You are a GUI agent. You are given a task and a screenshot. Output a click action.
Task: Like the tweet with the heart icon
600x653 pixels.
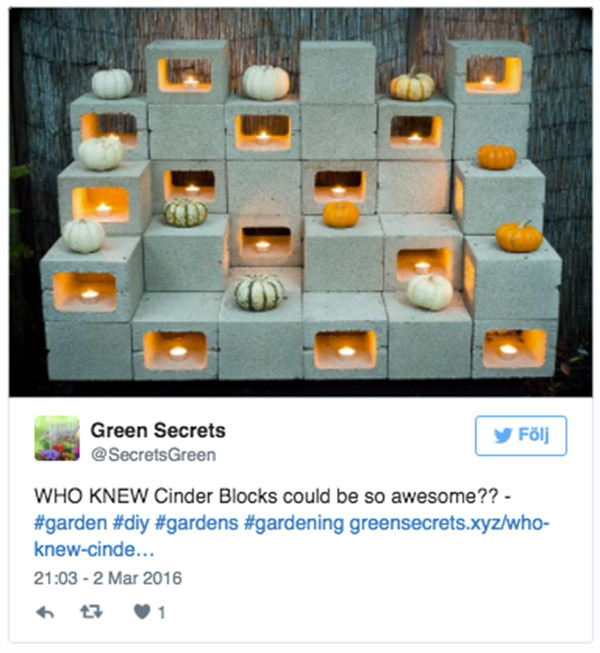142,612
